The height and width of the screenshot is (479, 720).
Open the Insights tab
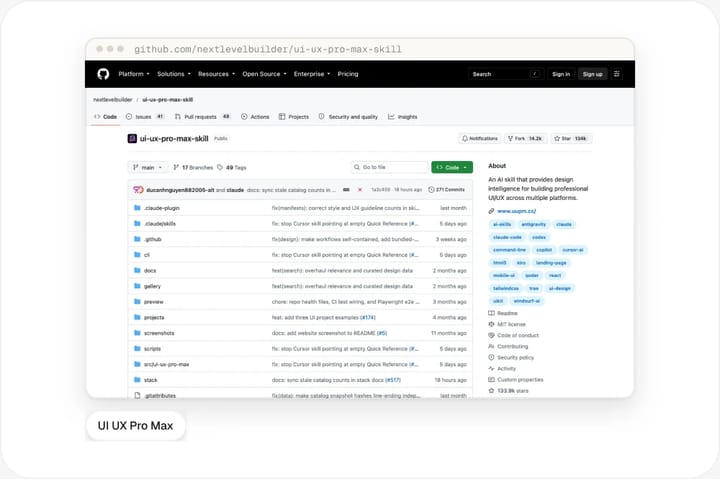tap(403, 117)
